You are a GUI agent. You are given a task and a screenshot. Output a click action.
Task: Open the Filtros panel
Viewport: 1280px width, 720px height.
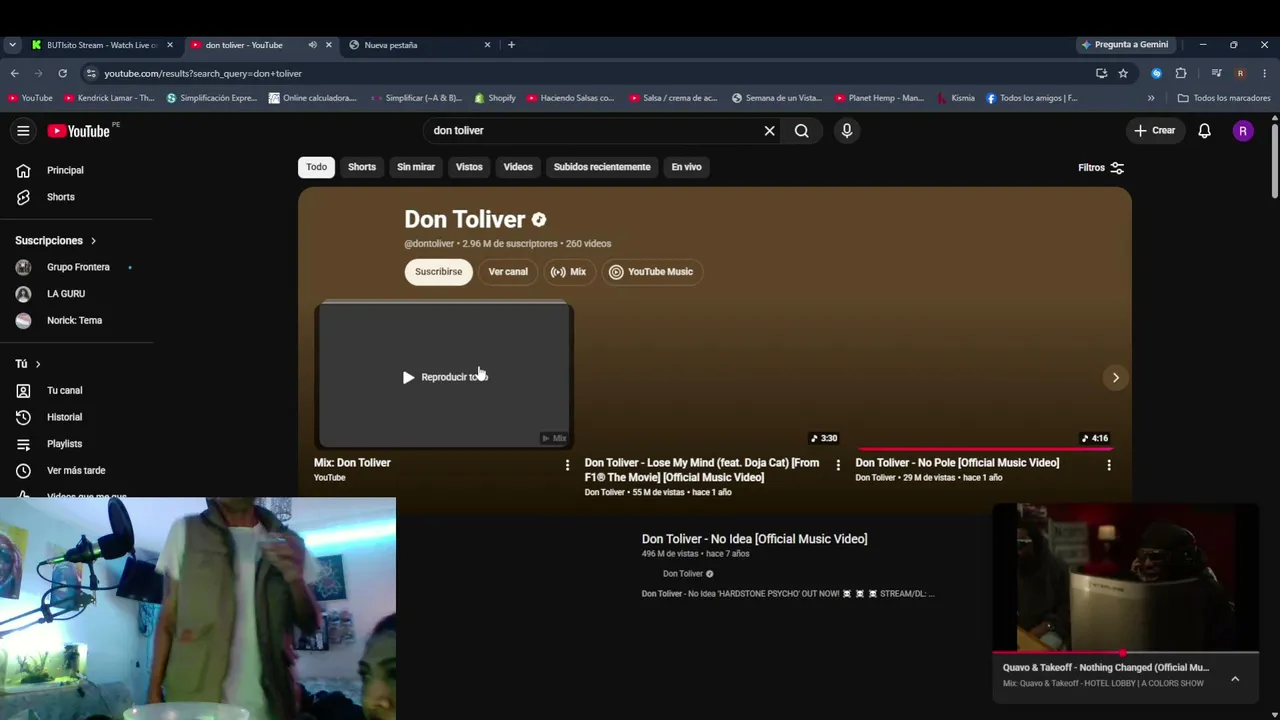1101,168
